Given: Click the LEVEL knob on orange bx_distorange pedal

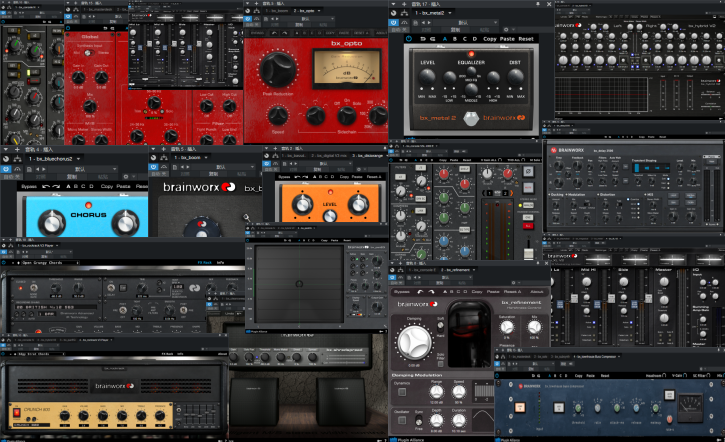Looking at the screenshot, I should [x=330, y=216].
